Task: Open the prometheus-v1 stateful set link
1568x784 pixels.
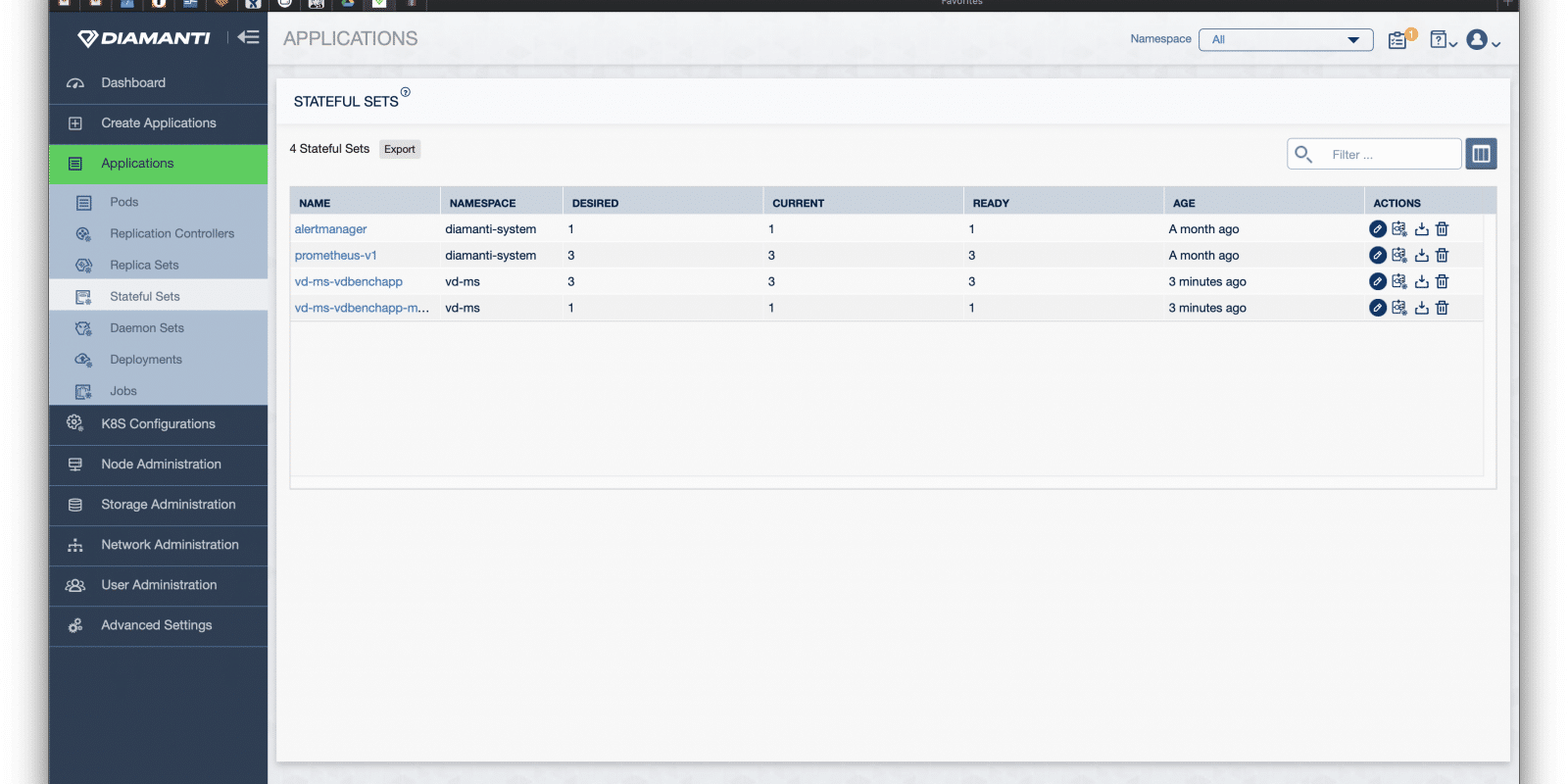Action: (x=335, y=255)
